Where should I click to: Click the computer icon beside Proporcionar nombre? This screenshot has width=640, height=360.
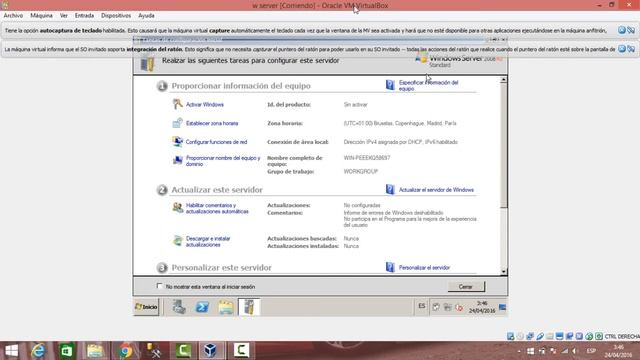[177, 160]
